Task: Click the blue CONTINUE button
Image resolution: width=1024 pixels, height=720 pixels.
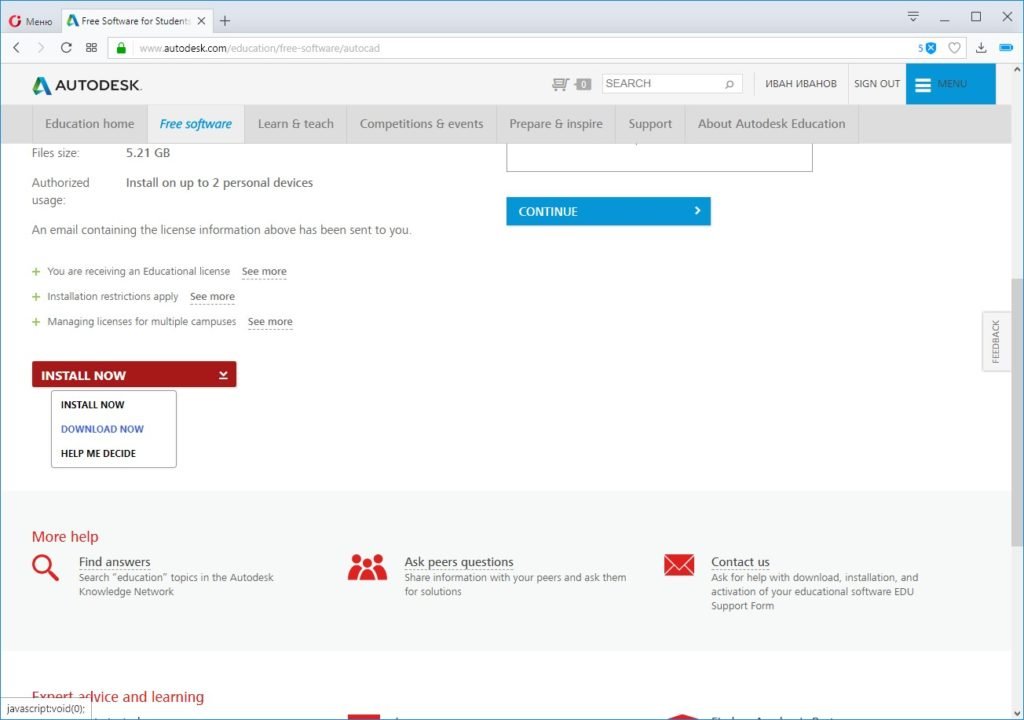Action: (x=608, y=211)
